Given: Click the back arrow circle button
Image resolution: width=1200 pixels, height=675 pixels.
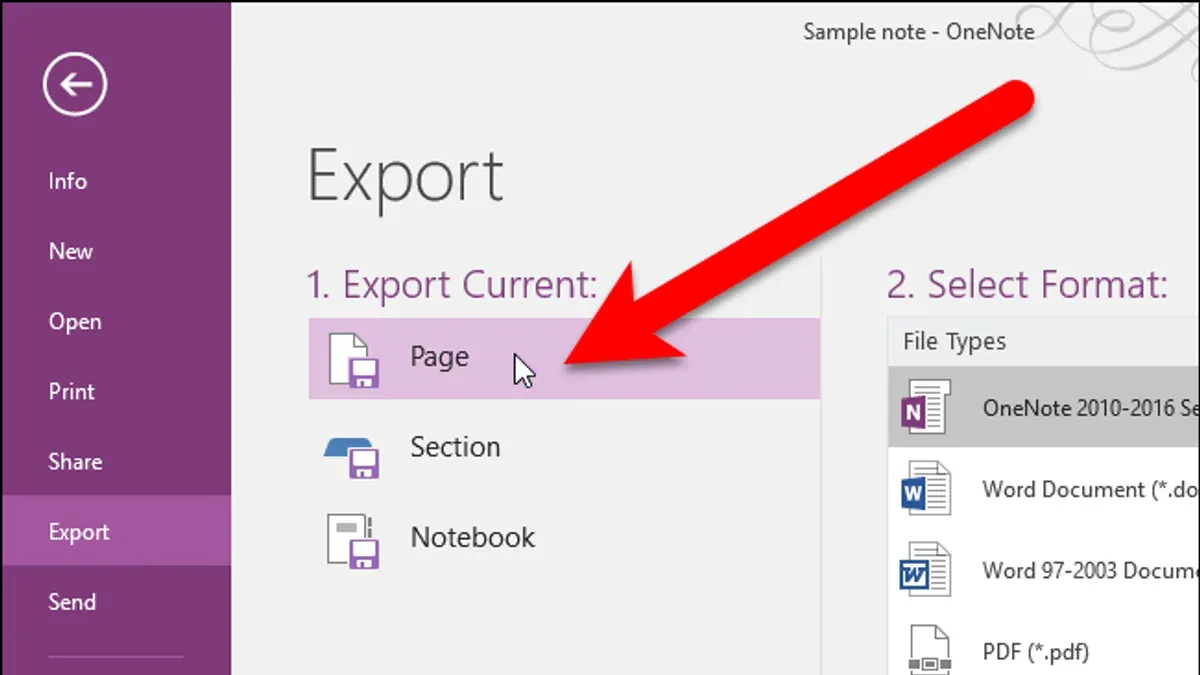Looking at the screenshot, I should pyautogui.click(x=75, y=84).
